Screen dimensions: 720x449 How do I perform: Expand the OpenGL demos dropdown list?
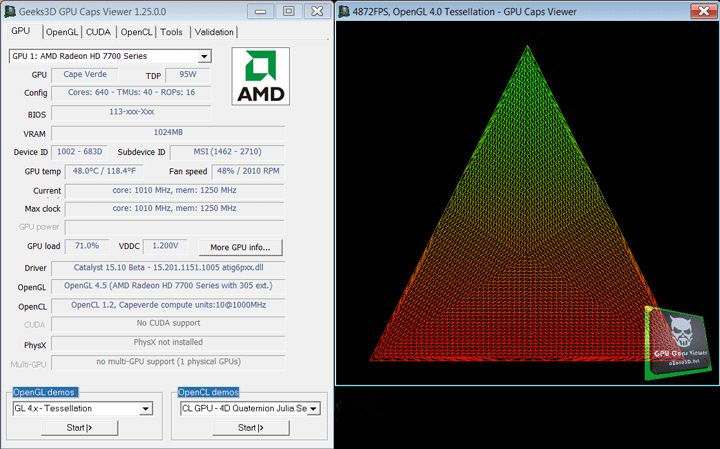tap(146, 409)
